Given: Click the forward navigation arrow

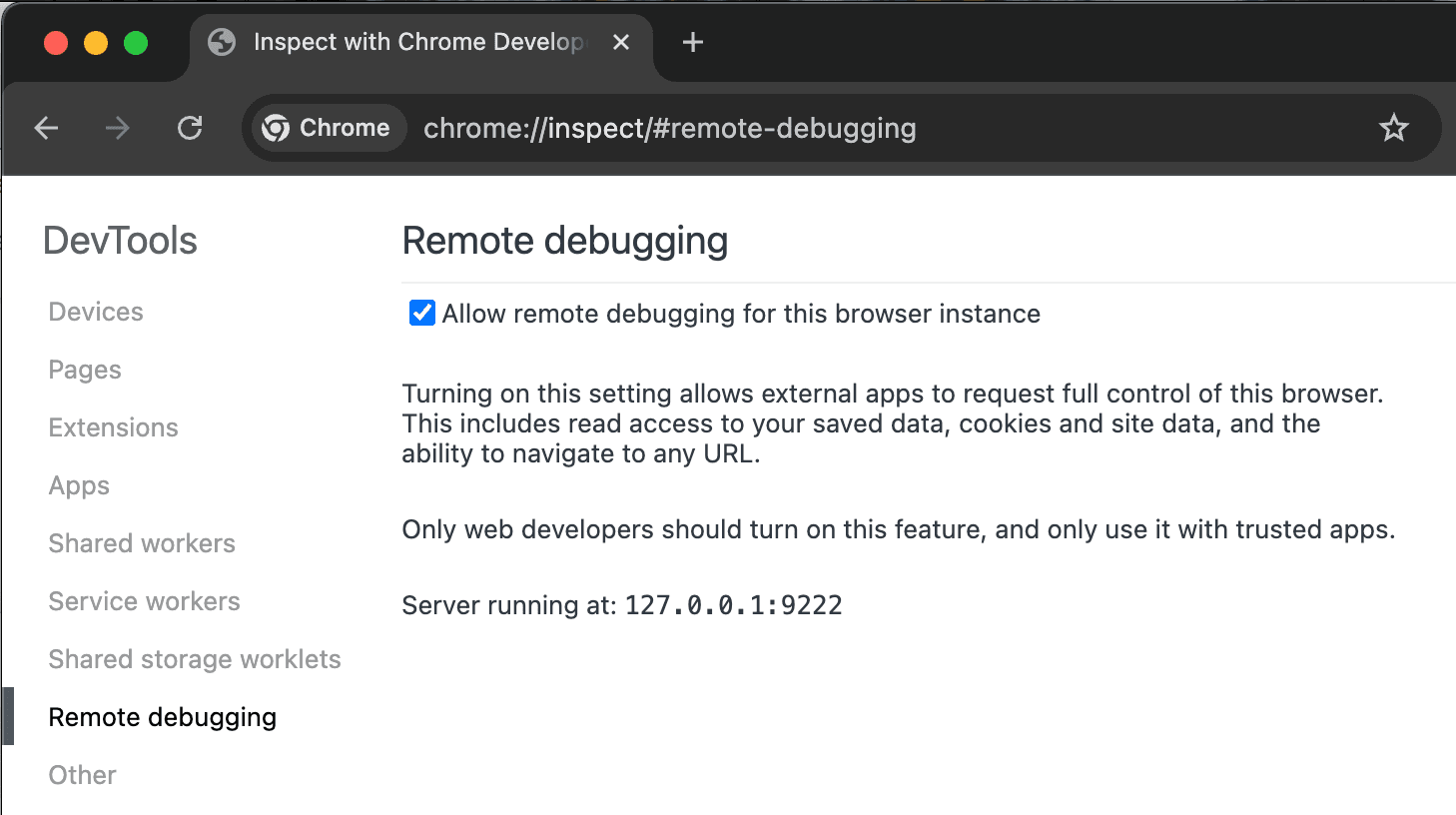Looking at the screenshot, I should (117, 128).
